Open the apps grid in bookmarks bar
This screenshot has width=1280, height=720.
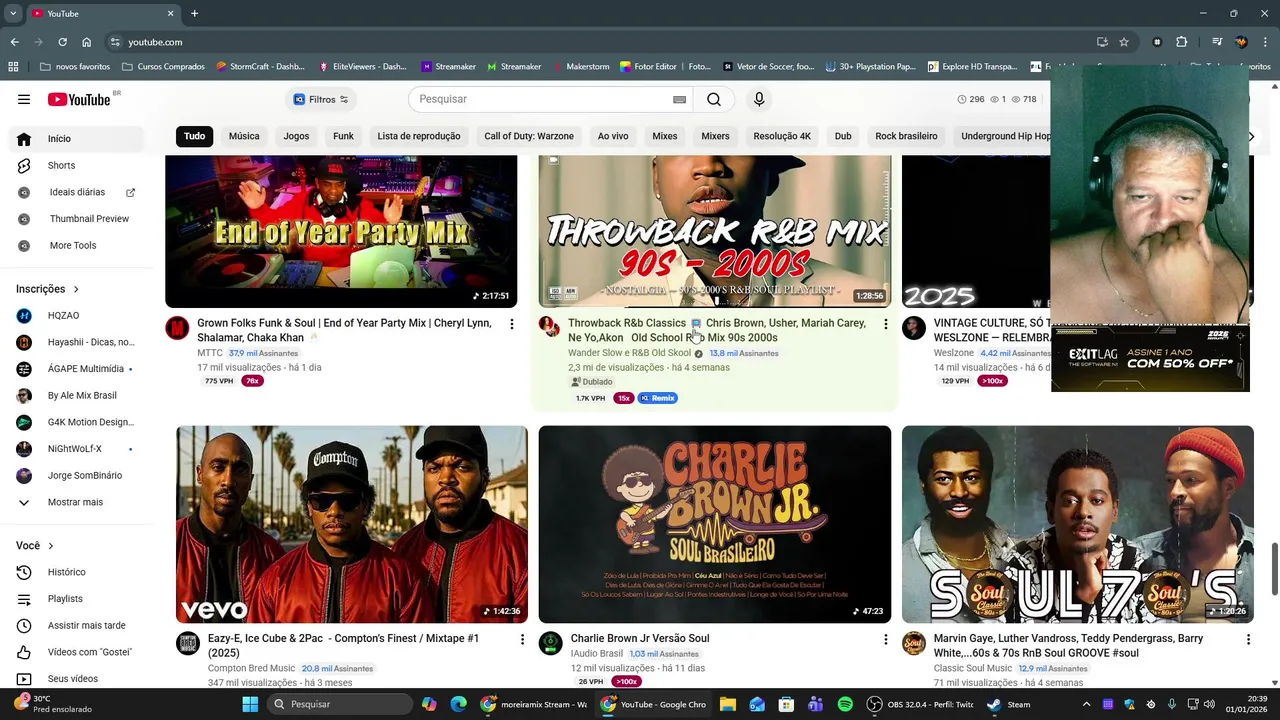pyautogui.click(x=13, y=67)
